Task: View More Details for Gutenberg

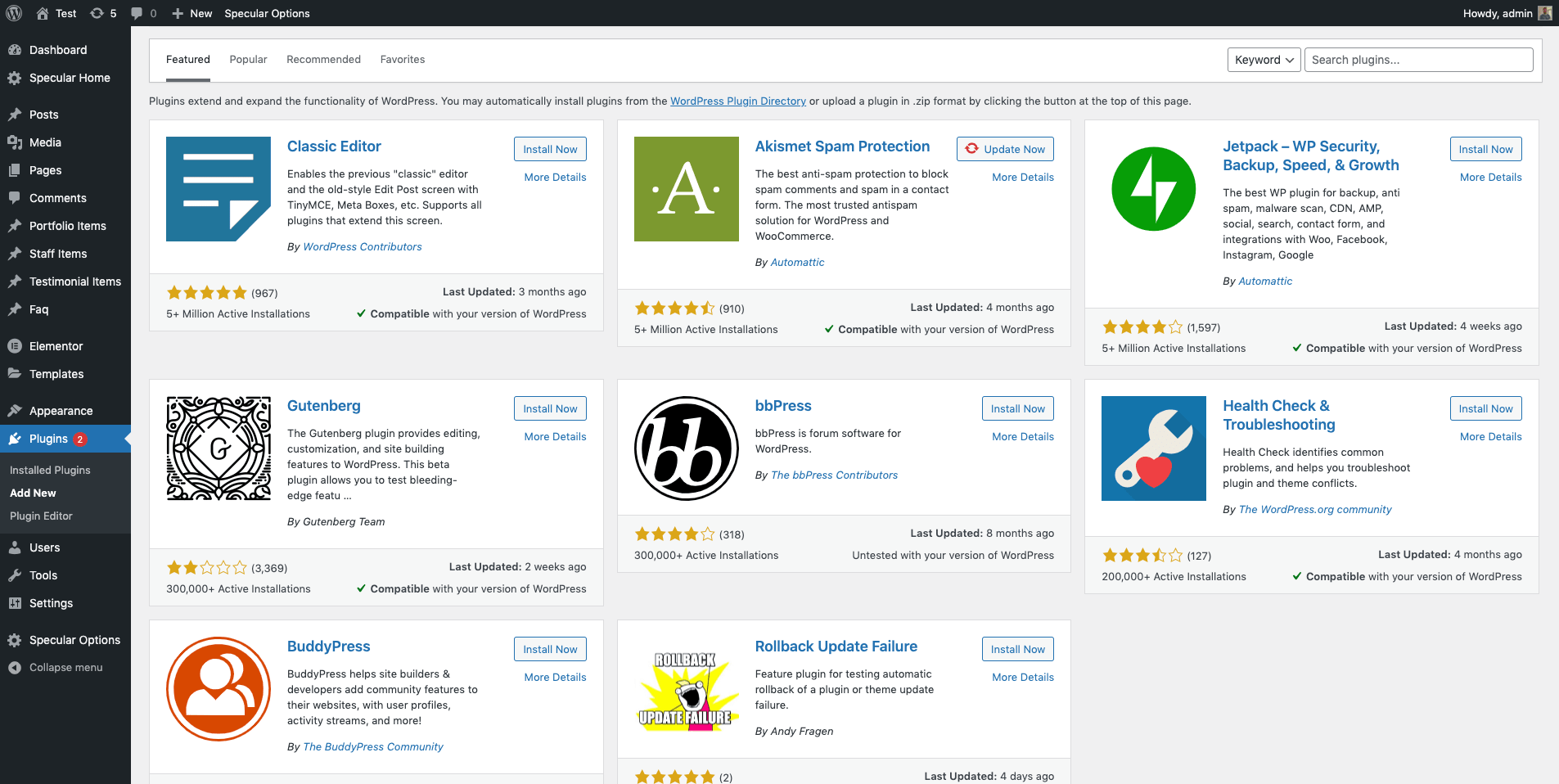Action: [x=555, y=436]
